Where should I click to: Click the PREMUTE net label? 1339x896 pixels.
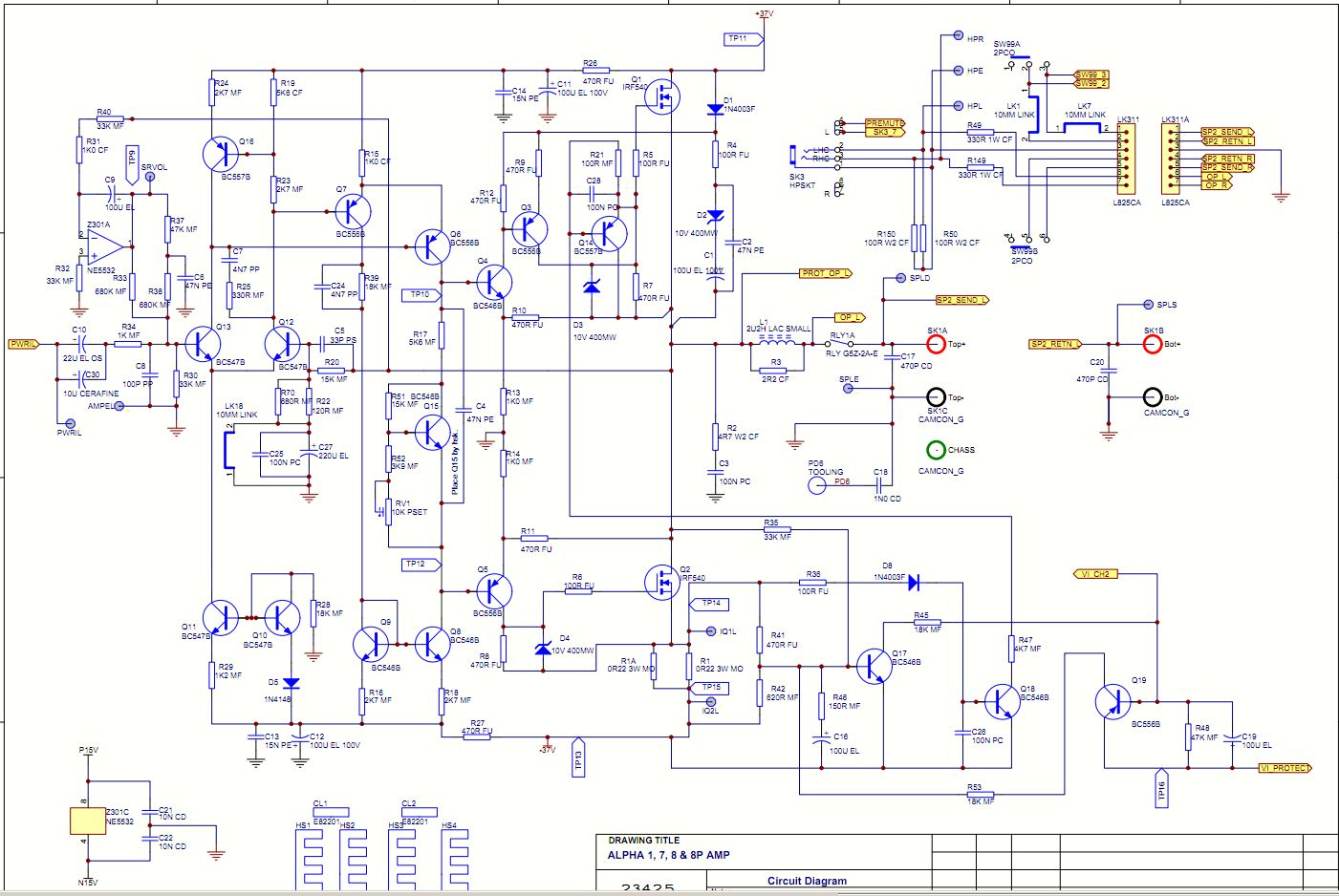coord(884,123)
